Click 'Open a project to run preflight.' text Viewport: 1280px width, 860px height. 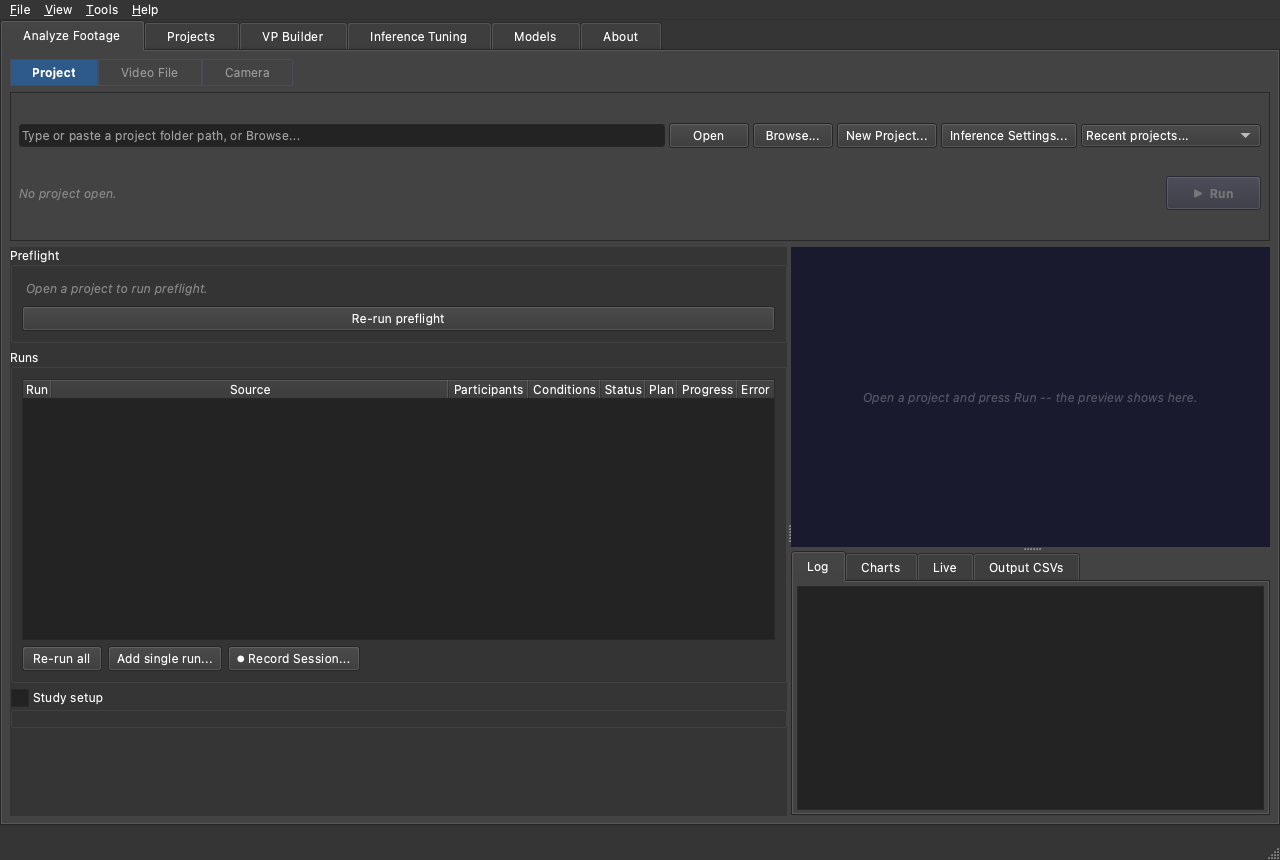click(116, 288)
